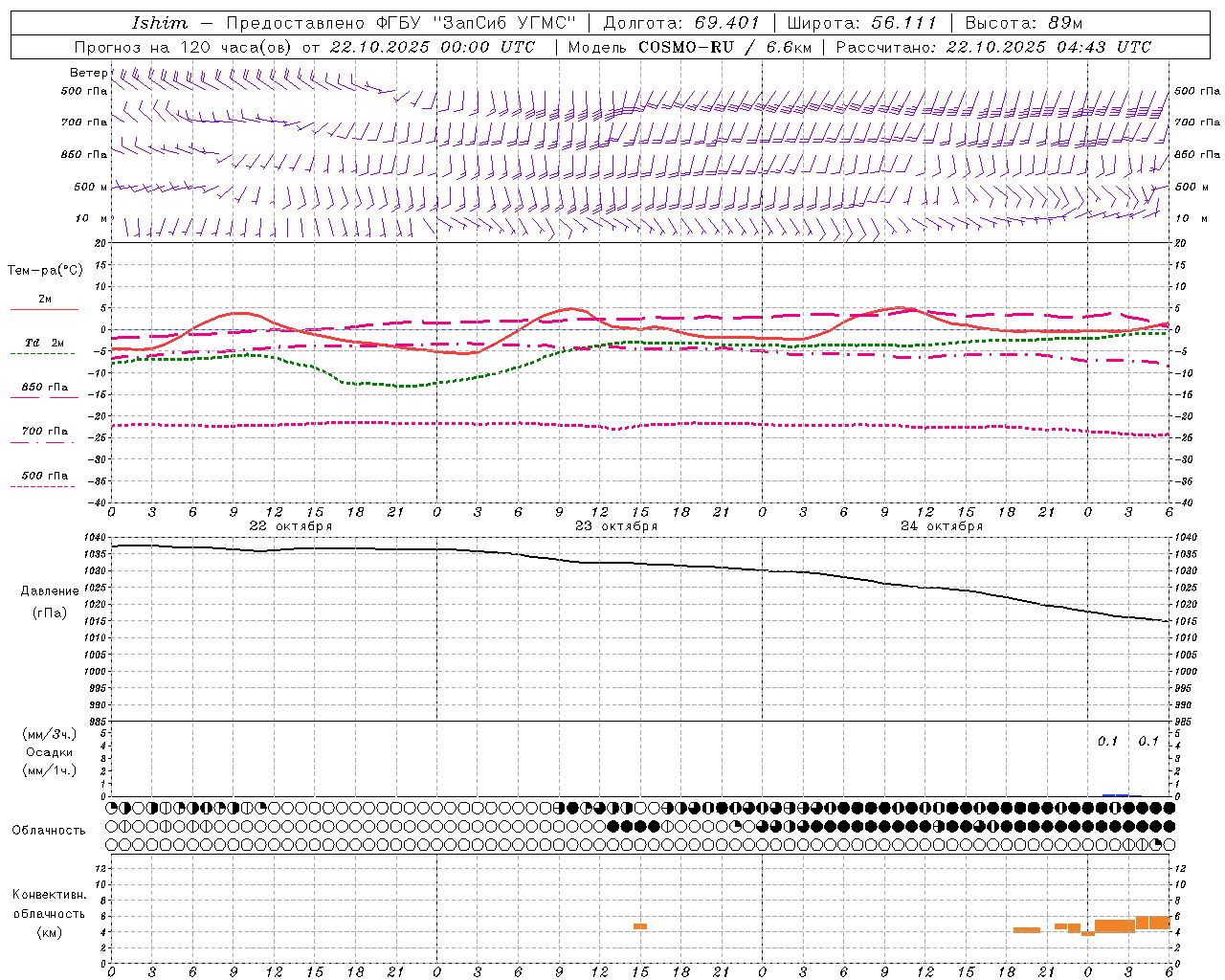The height and width of the screenshot is (980, 1225).
Task: Click the '(км)' kilometers unit label
Action: tap(49, 931)
